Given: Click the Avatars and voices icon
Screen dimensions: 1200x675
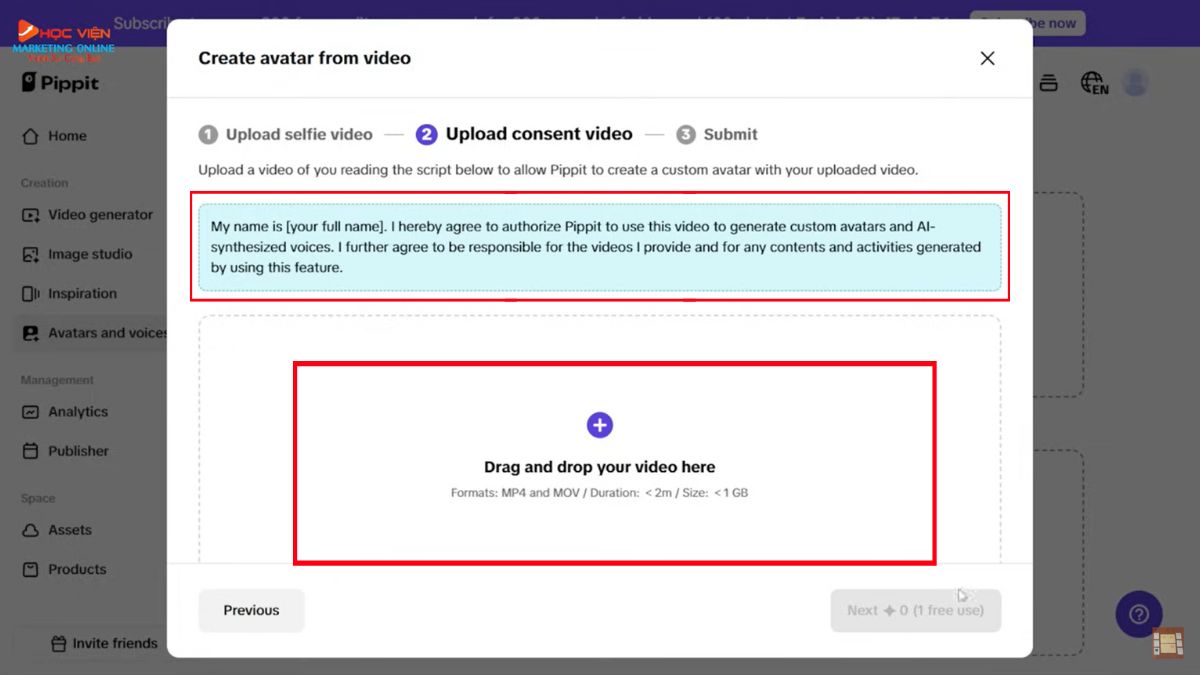Looking at the screenshot, I should coord(31,333).
